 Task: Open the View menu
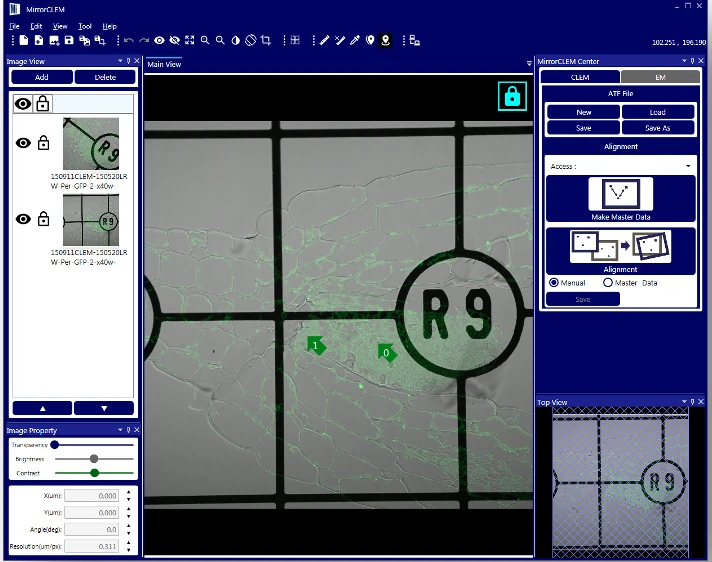pos(60,26)
